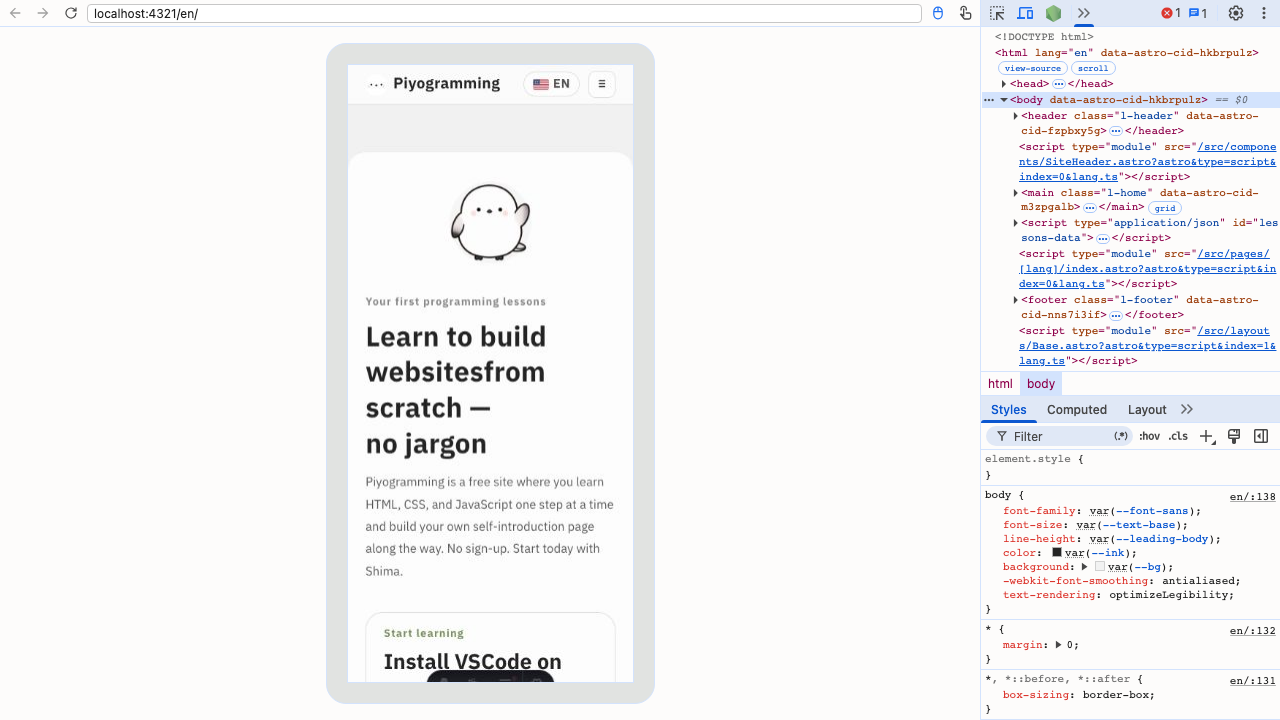Click the <!DOCTYPE html> line
The image size is (1280, 720).
[1044, 37]
